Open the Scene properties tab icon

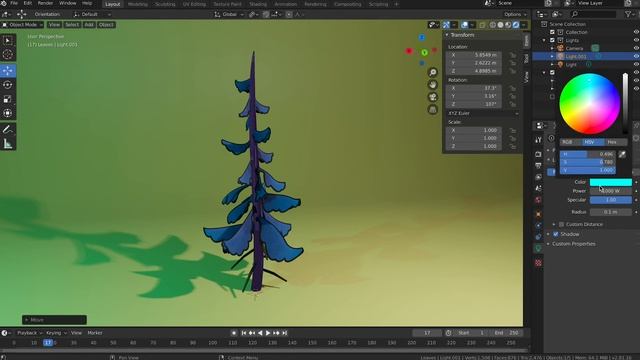click(538, 189)
